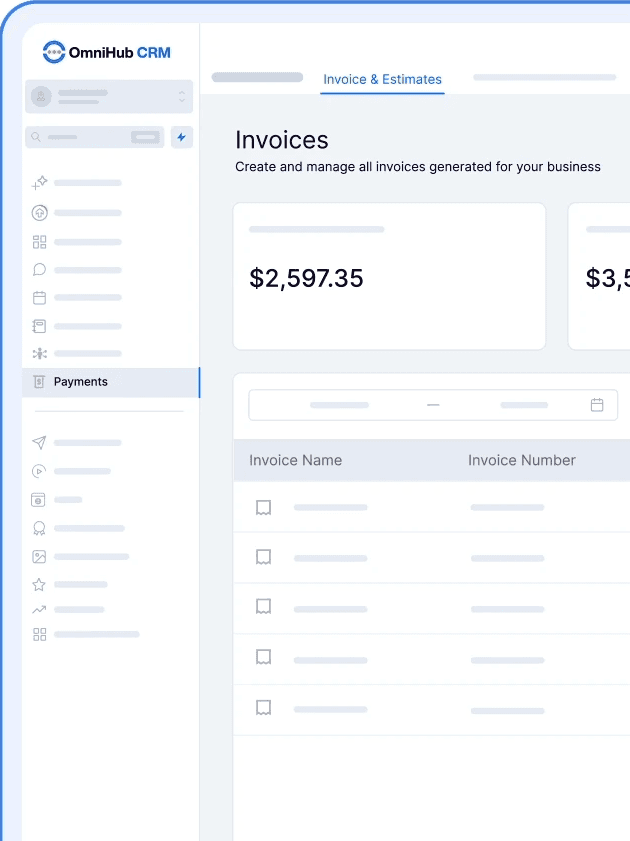630x841 pixels.
Task: Click the sidebar search field
Action: (94, 137)
